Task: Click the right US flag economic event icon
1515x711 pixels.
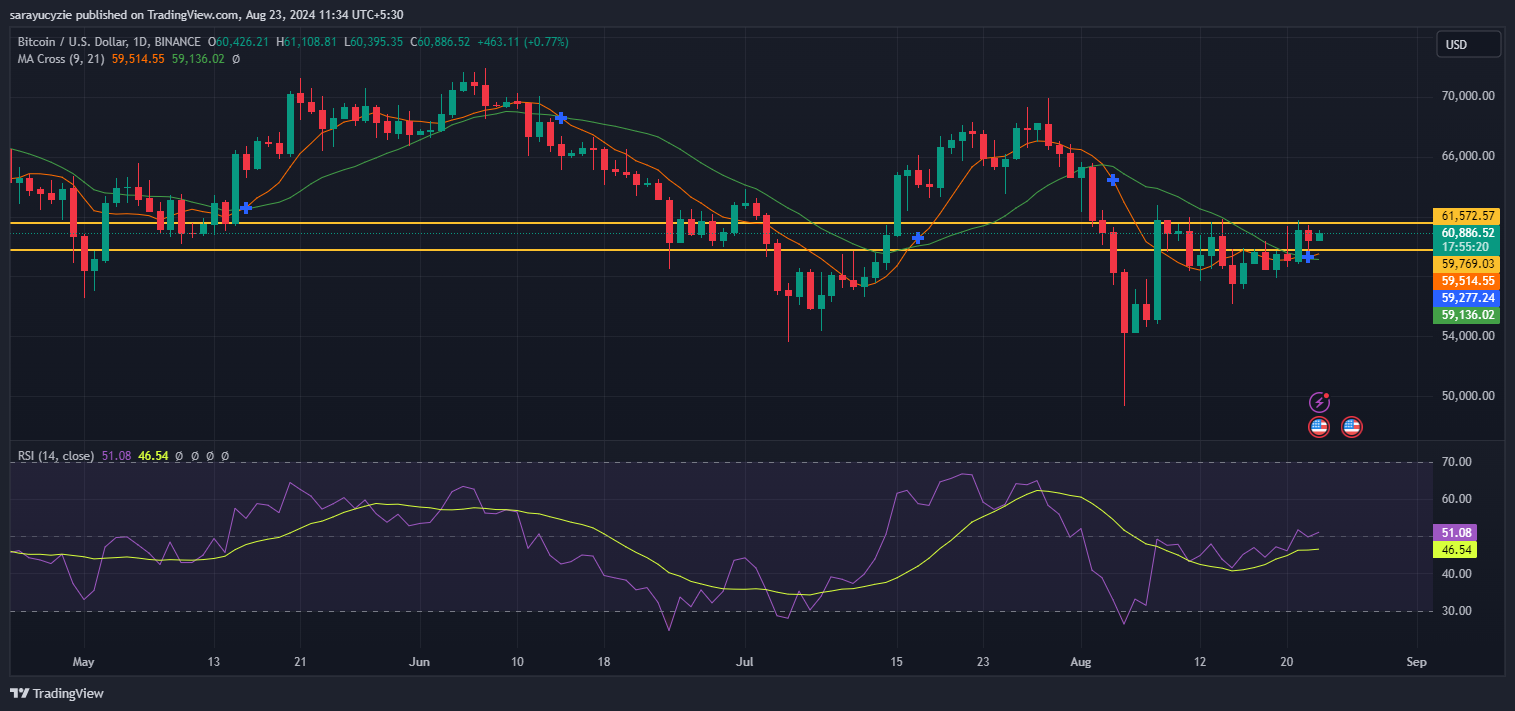Action: click(1352, 426)
